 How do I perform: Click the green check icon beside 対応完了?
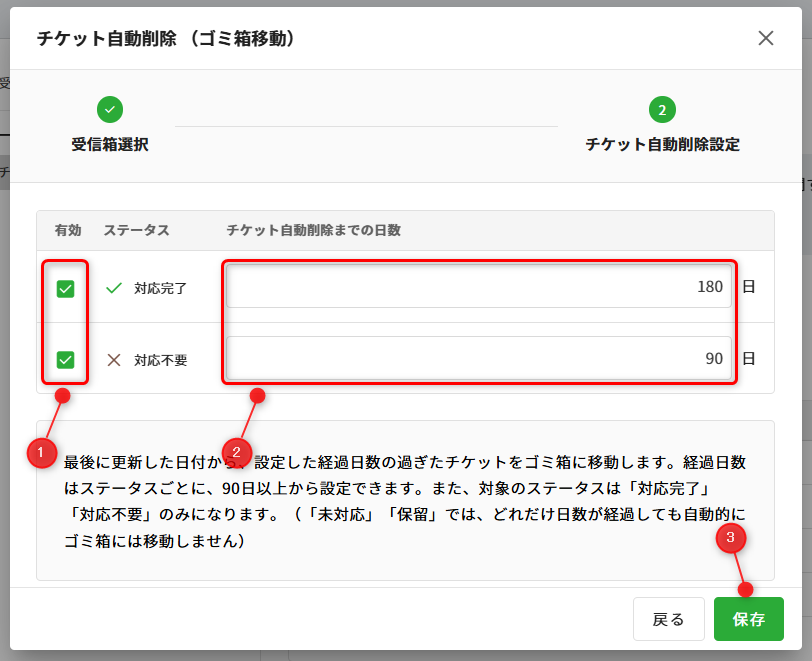(x=114, y=288)
